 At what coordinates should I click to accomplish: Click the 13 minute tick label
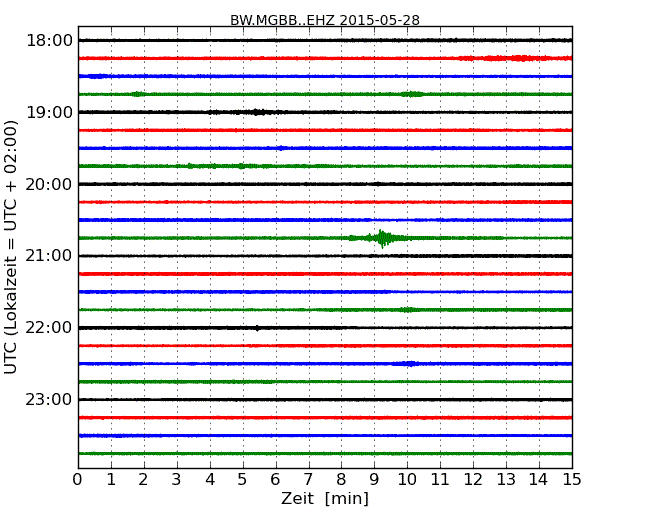coord(506,479)
